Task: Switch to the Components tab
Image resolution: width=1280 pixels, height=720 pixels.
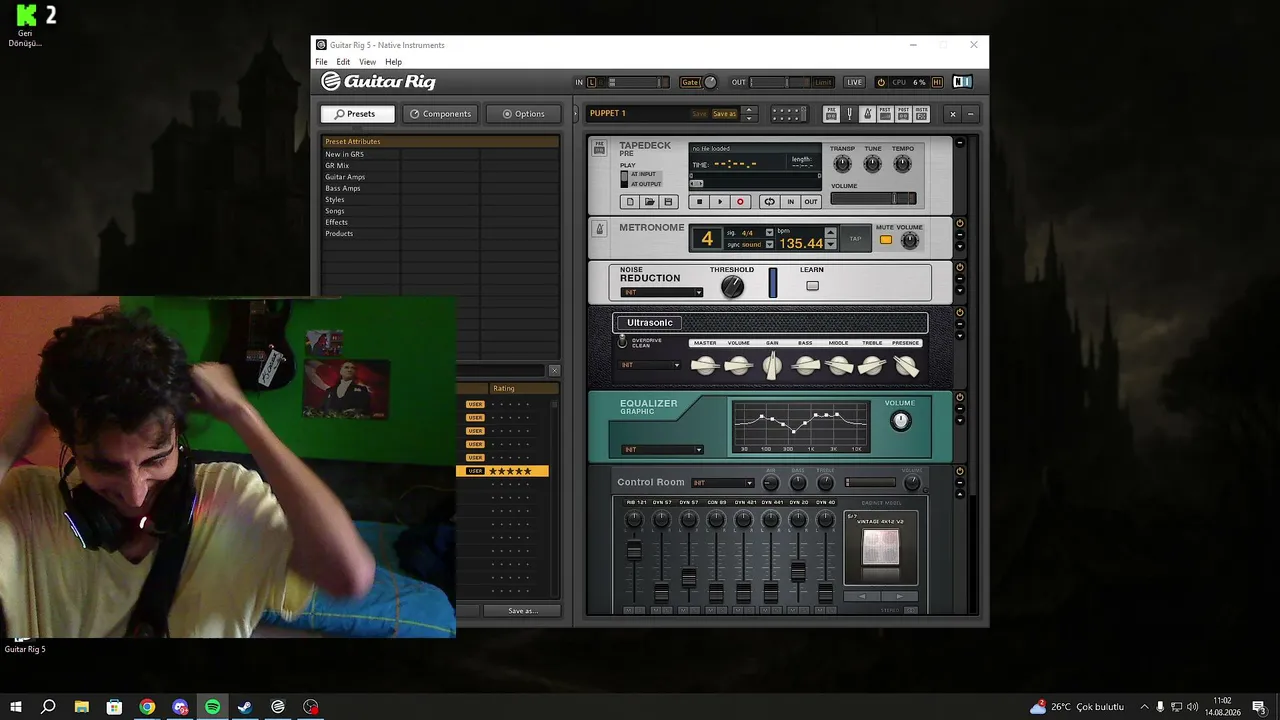Action: pos(440,114)
